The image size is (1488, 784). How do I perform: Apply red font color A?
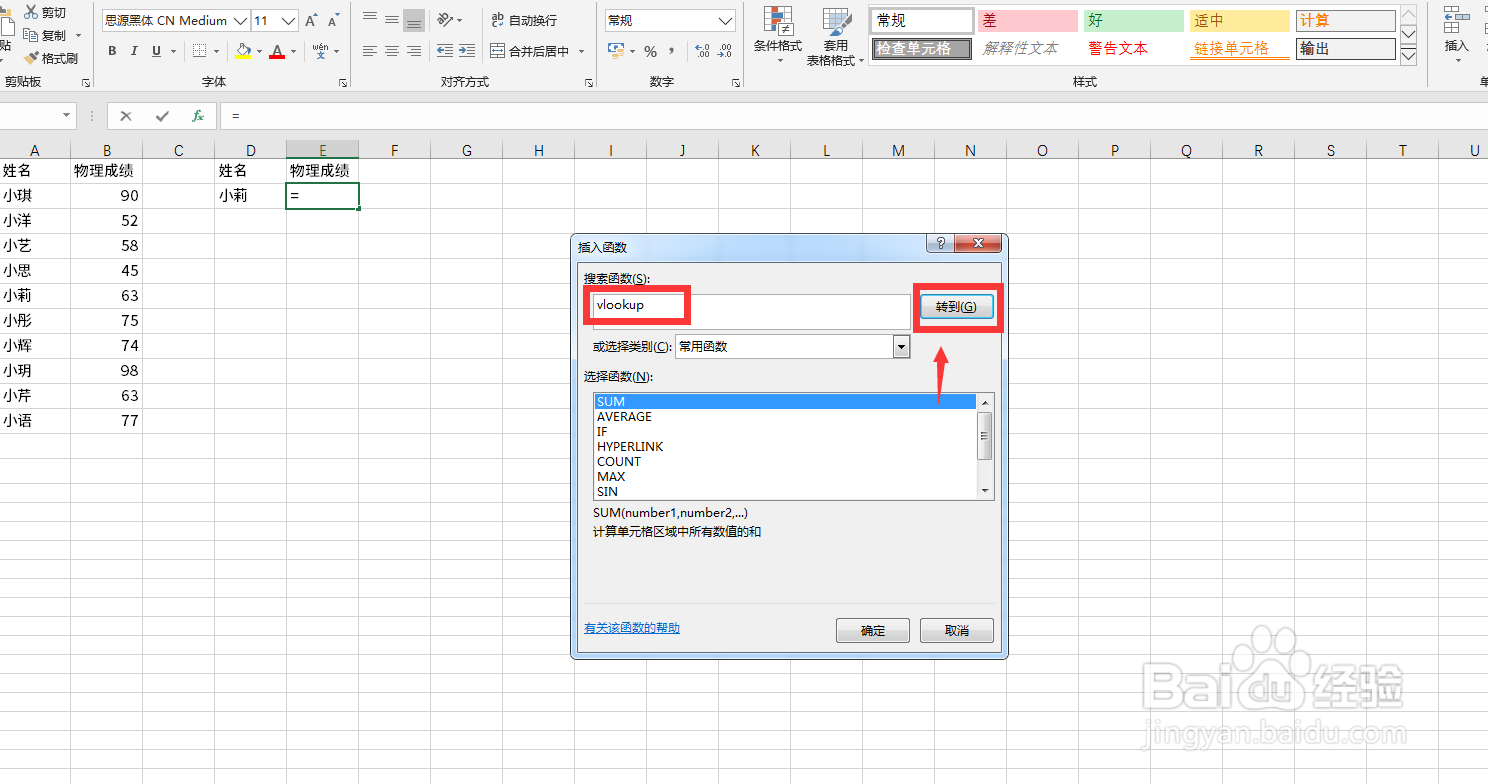pyautogui.click(x=277, y=51)
